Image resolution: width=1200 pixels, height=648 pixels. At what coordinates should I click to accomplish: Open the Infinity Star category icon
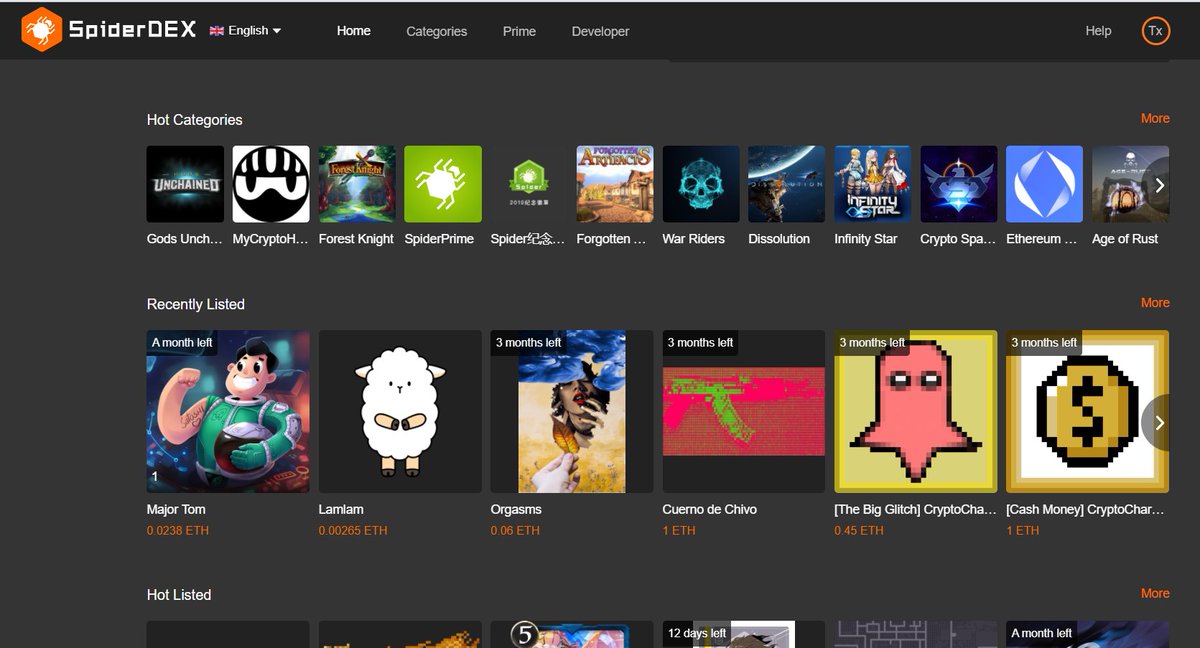[x=873, y=184]
